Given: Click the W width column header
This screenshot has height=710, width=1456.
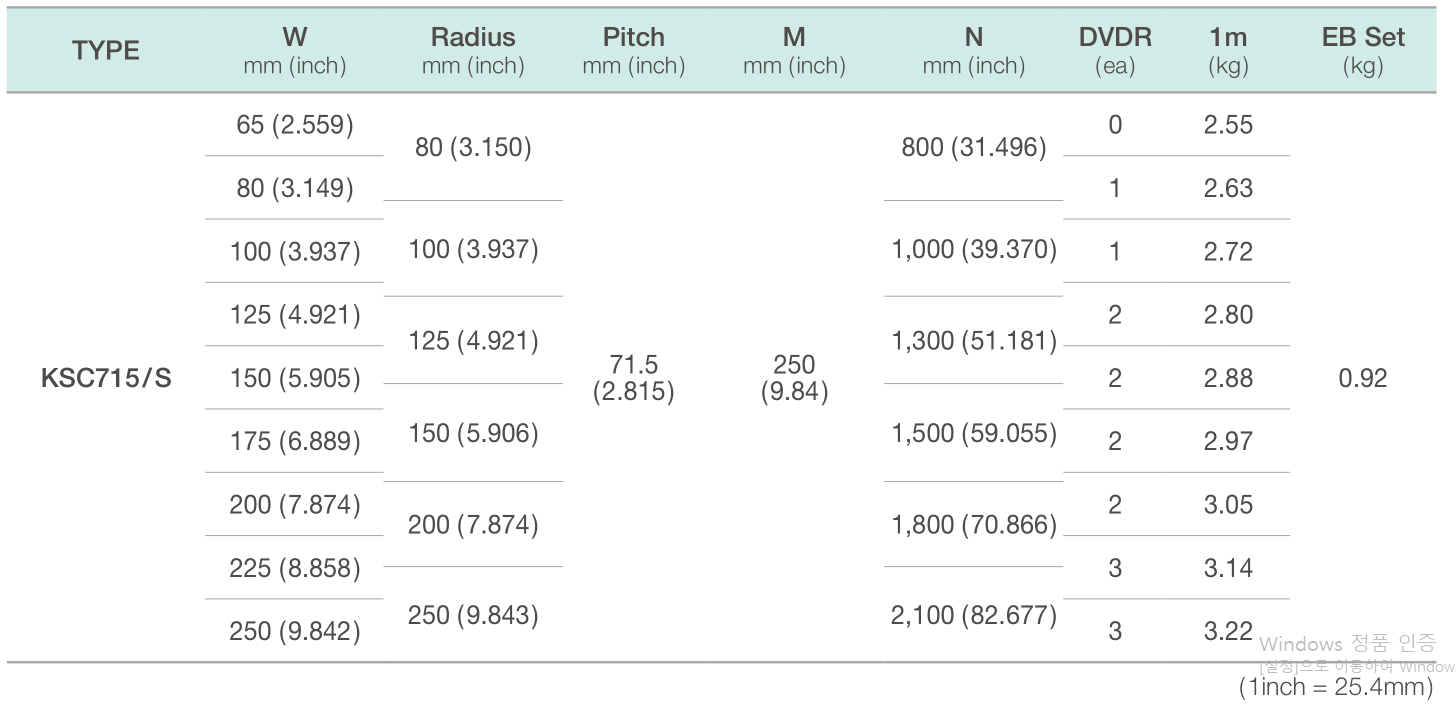Looking at the screenshot, I should tap(294, 51).
